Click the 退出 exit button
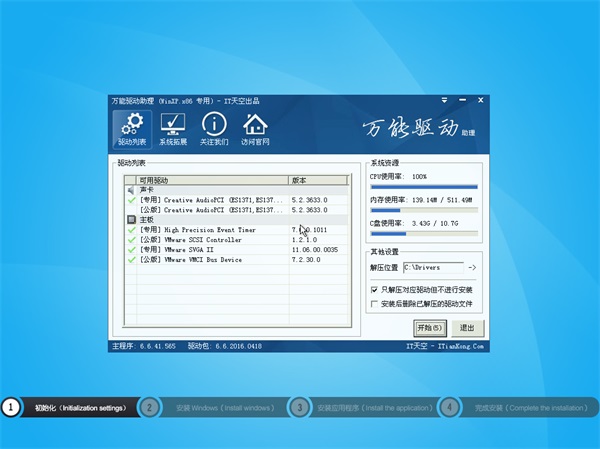Viewport: 600px width, 449px height. 465,327
